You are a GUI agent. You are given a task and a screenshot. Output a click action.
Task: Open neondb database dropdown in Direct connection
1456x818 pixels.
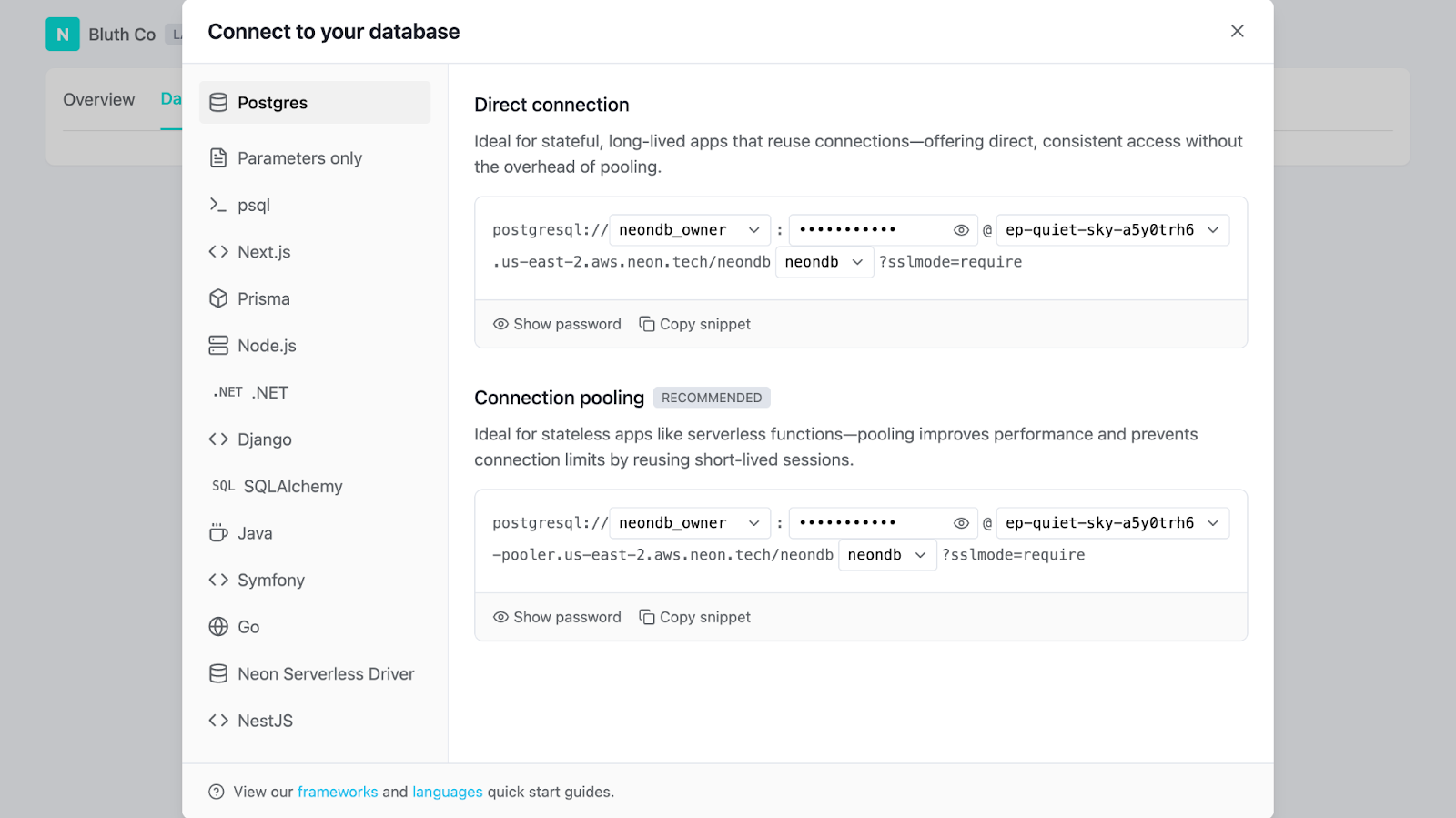[824, 262]
